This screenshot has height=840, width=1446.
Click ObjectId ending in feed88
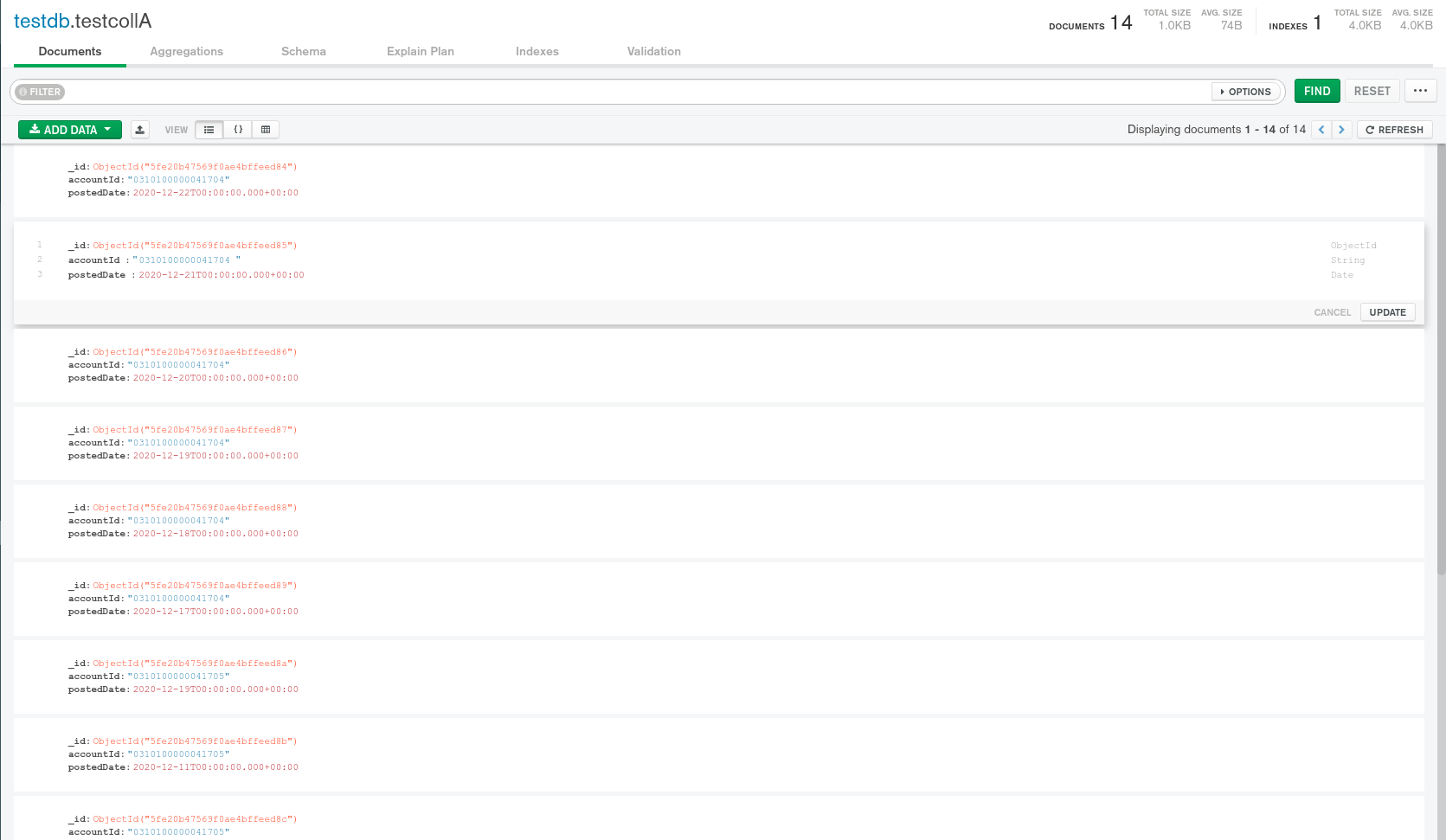click(195, 508)
